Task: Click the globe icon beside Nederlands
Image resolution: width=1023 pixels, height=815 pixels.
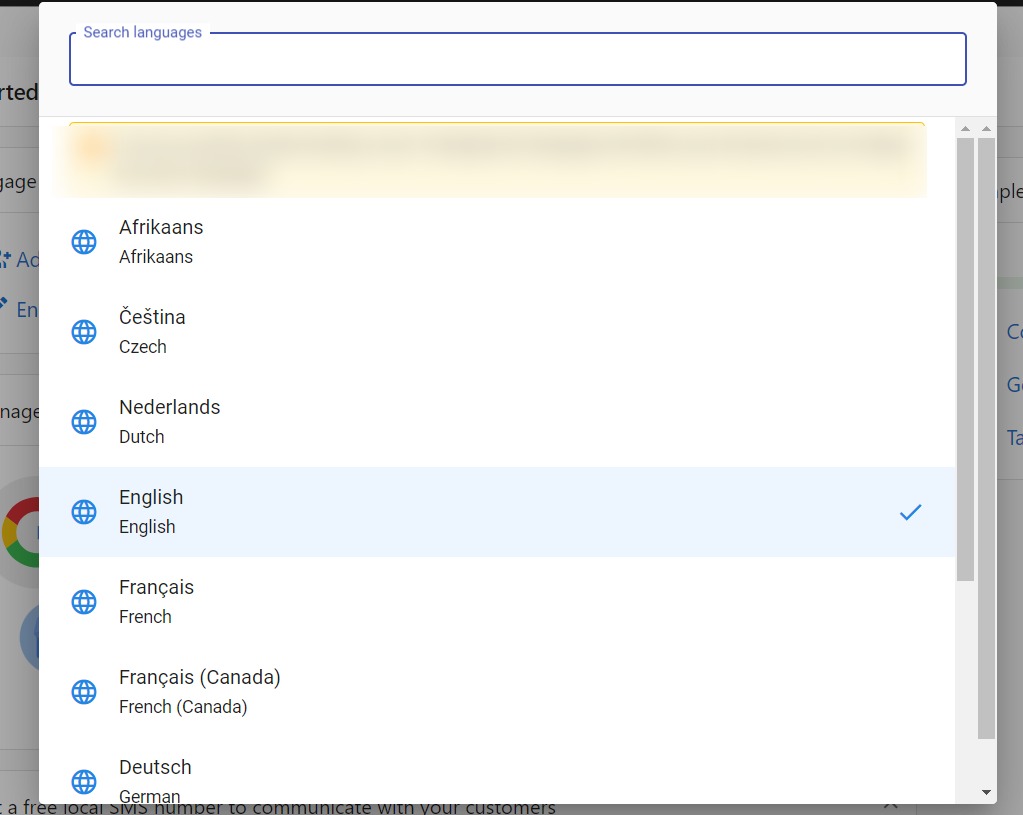Action: (84, 421)
